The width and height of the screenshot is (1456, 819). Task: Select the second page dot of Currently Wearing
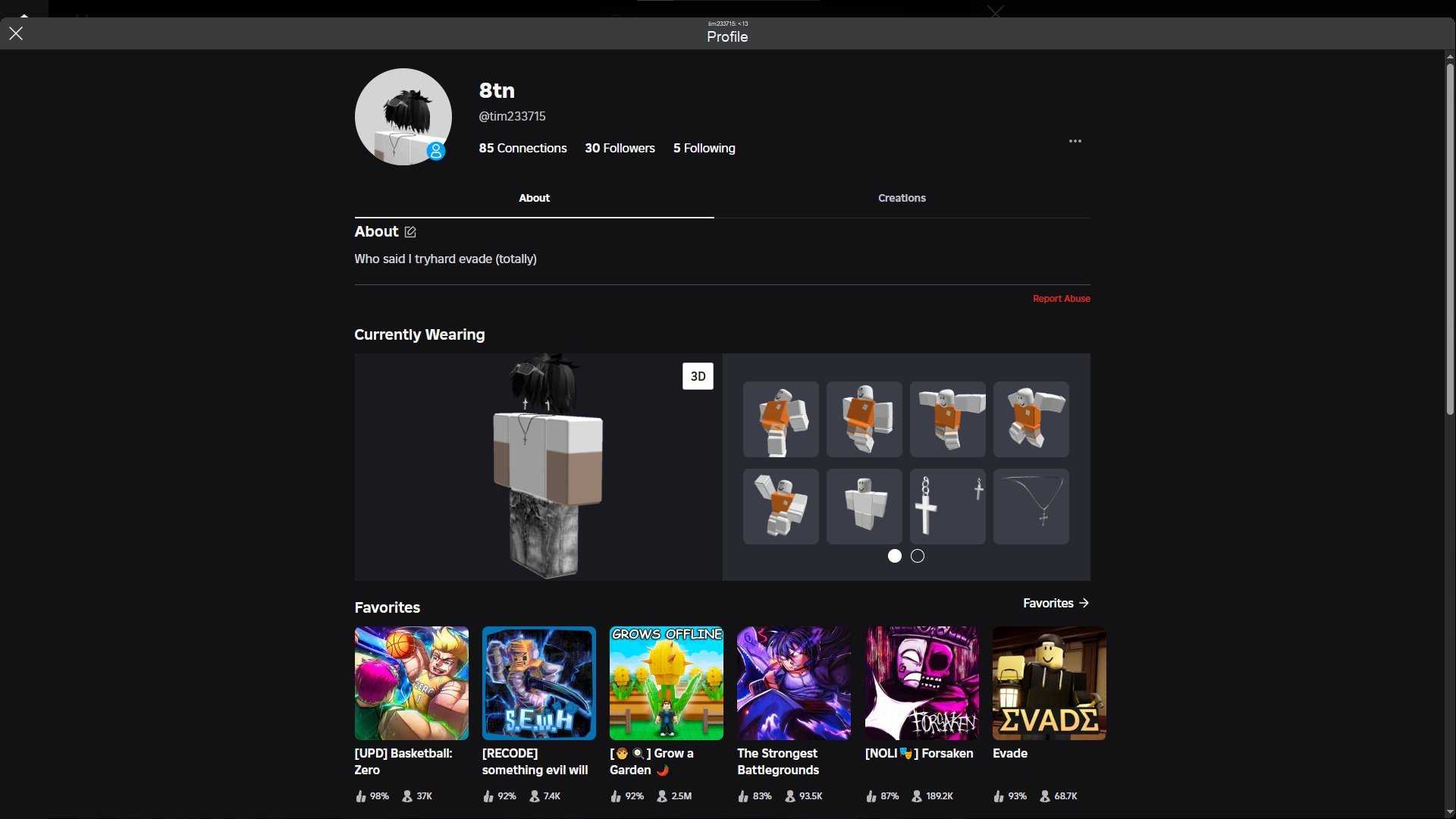(x=918, y=556)
